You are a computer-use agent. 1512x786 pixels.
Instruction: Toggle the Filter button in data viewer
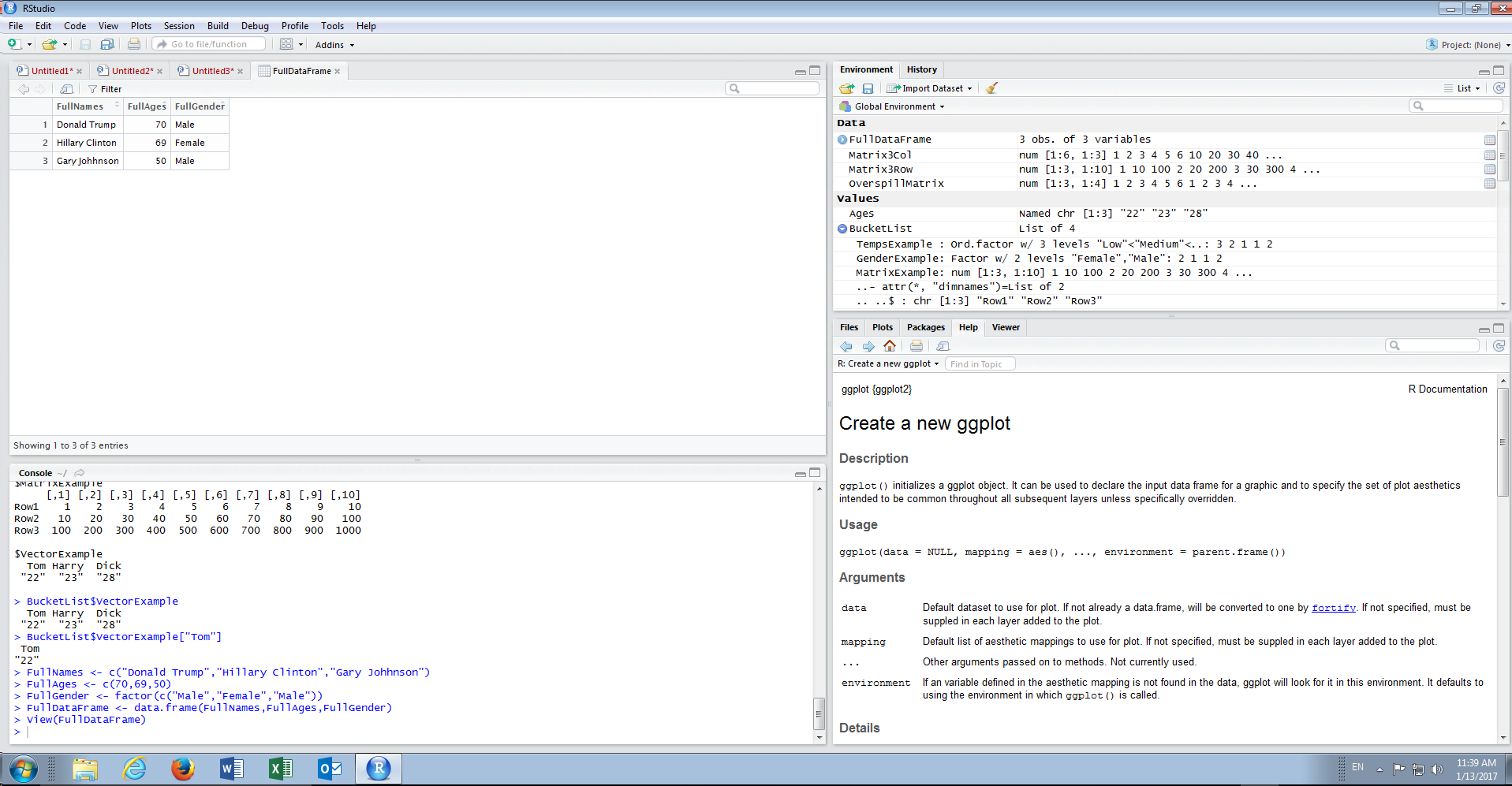coord(105,89)
